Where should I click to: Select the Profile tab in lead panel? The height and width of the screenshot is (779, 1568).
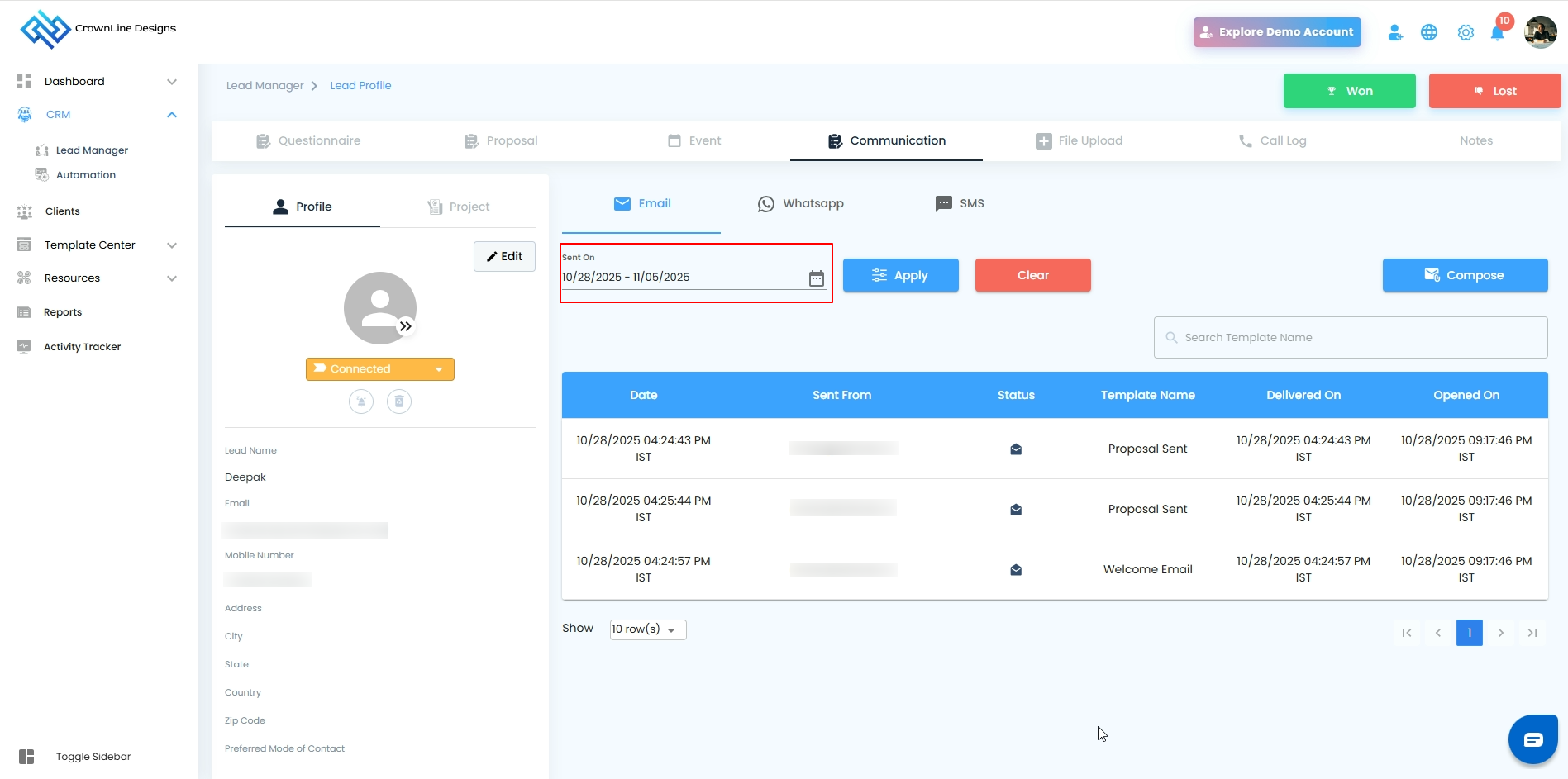(x=303, y=207)
